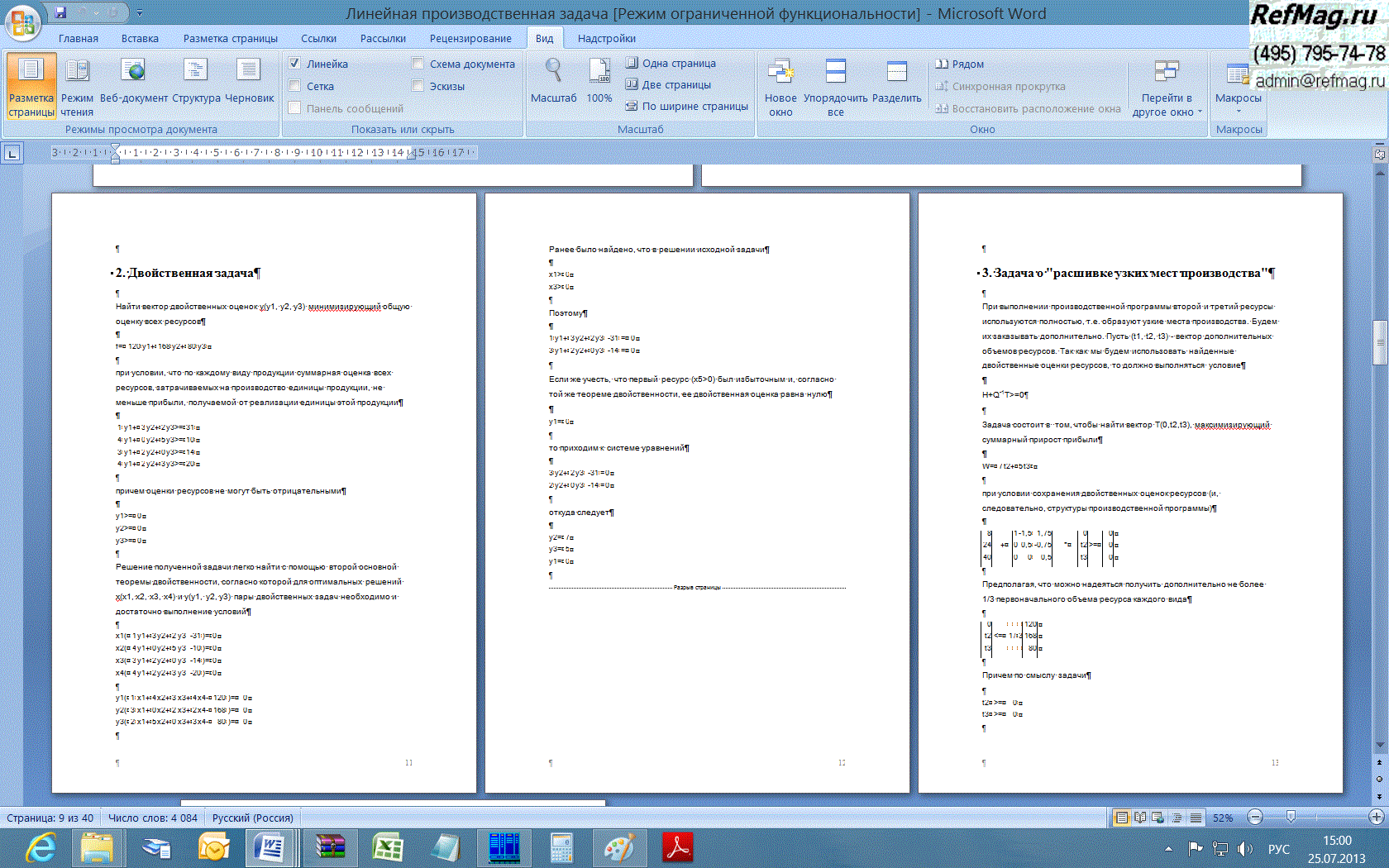Open Excel from the taskbar
Screen dimensions: 1389x868
pyautogui.click(x=387, y=847)
